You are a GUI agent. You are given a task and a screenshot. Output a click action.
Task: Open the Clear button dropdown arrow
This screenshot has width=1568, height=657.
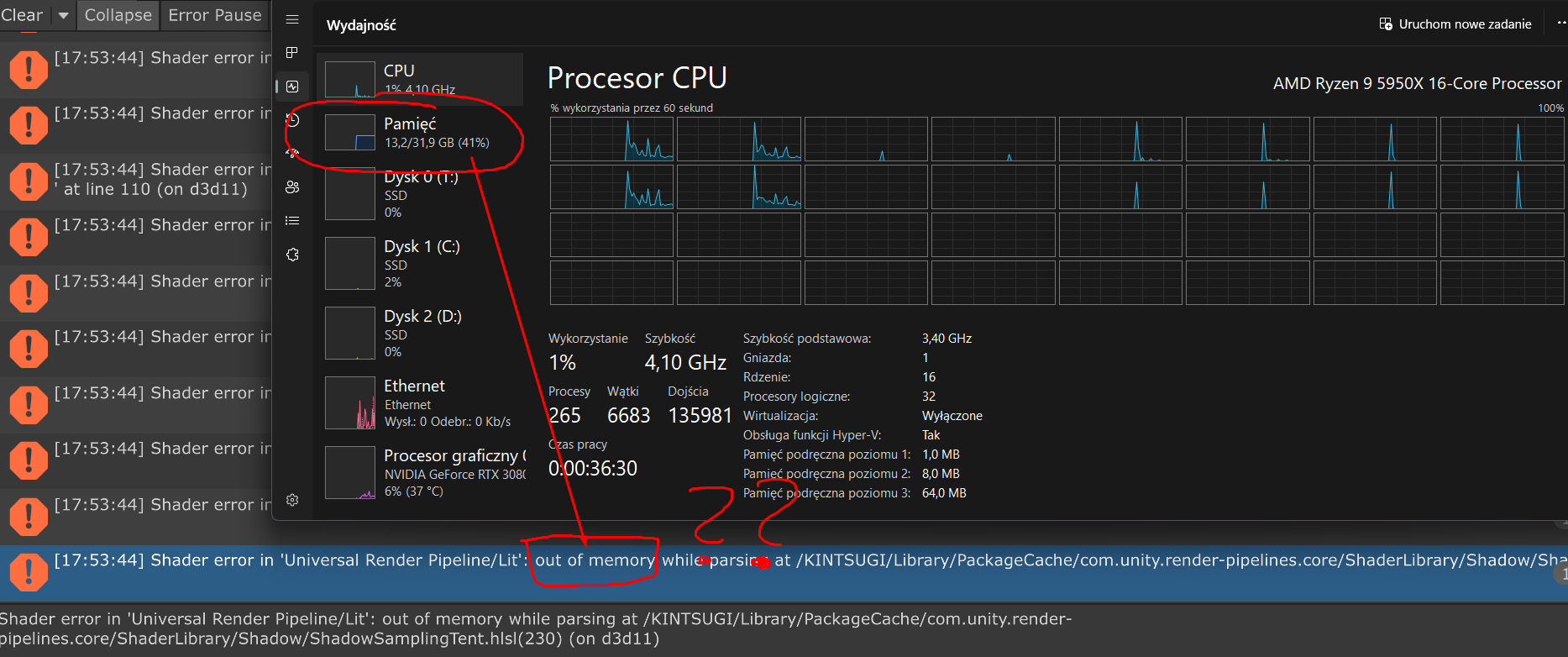pos(63,15)
